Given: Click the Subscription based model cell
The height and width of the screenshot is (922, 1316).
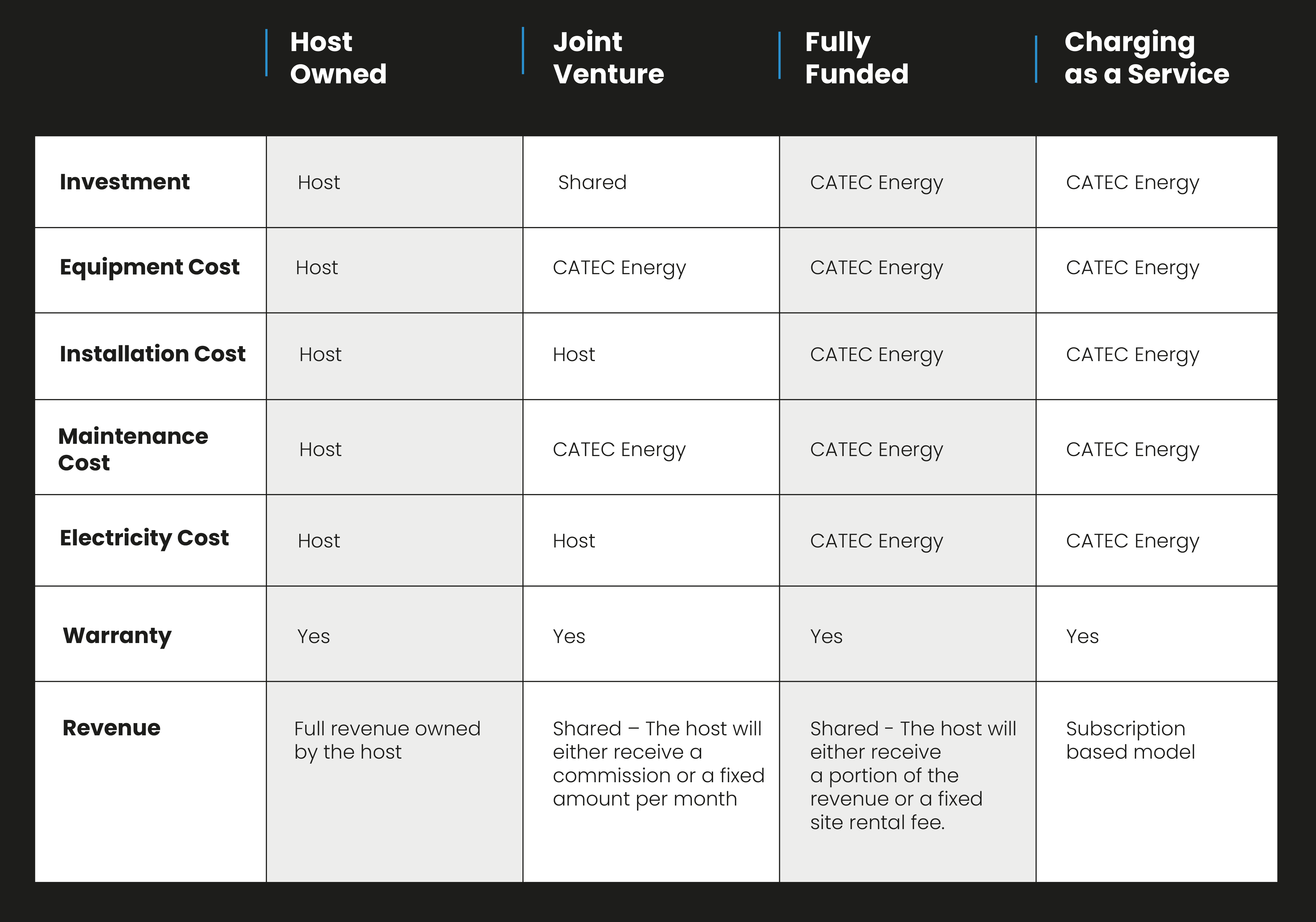Looking at the screenshot, I should [1130, 740].
